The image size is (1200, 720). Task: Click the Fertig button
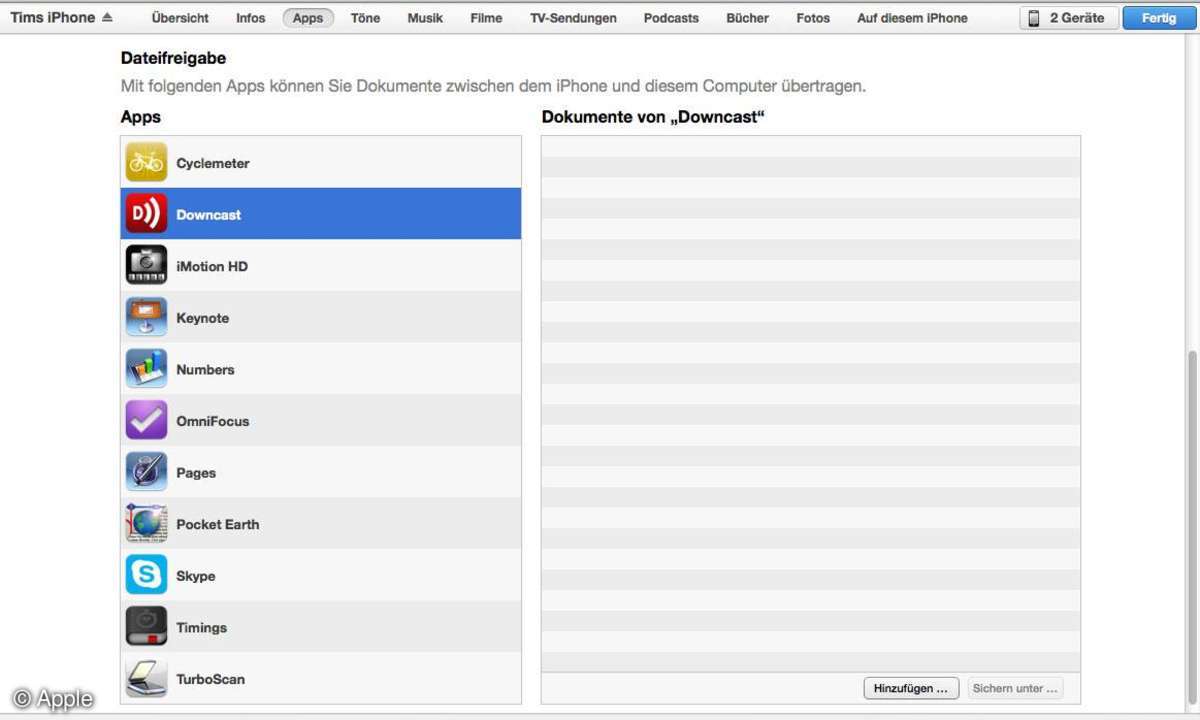pyautogui.click(x=1159, y=18)
